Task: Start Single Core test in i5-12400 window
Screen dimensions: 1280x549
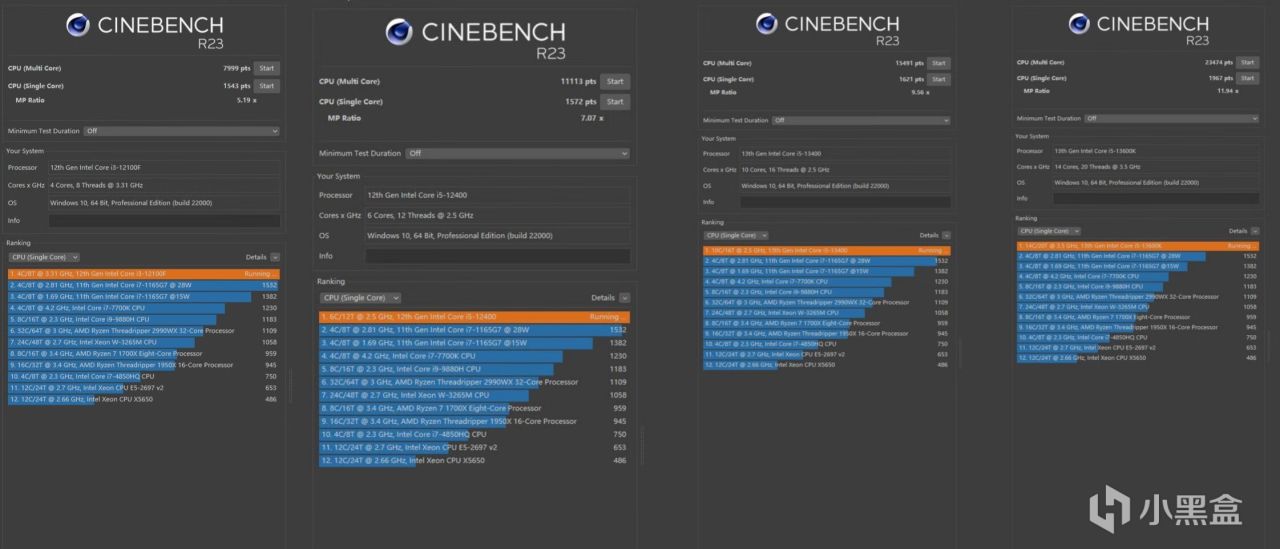Action: (615, 101)
